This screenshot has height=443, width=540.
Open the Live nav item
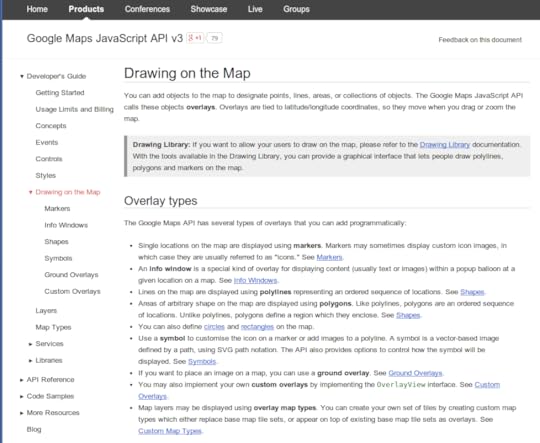click(255, 9)
